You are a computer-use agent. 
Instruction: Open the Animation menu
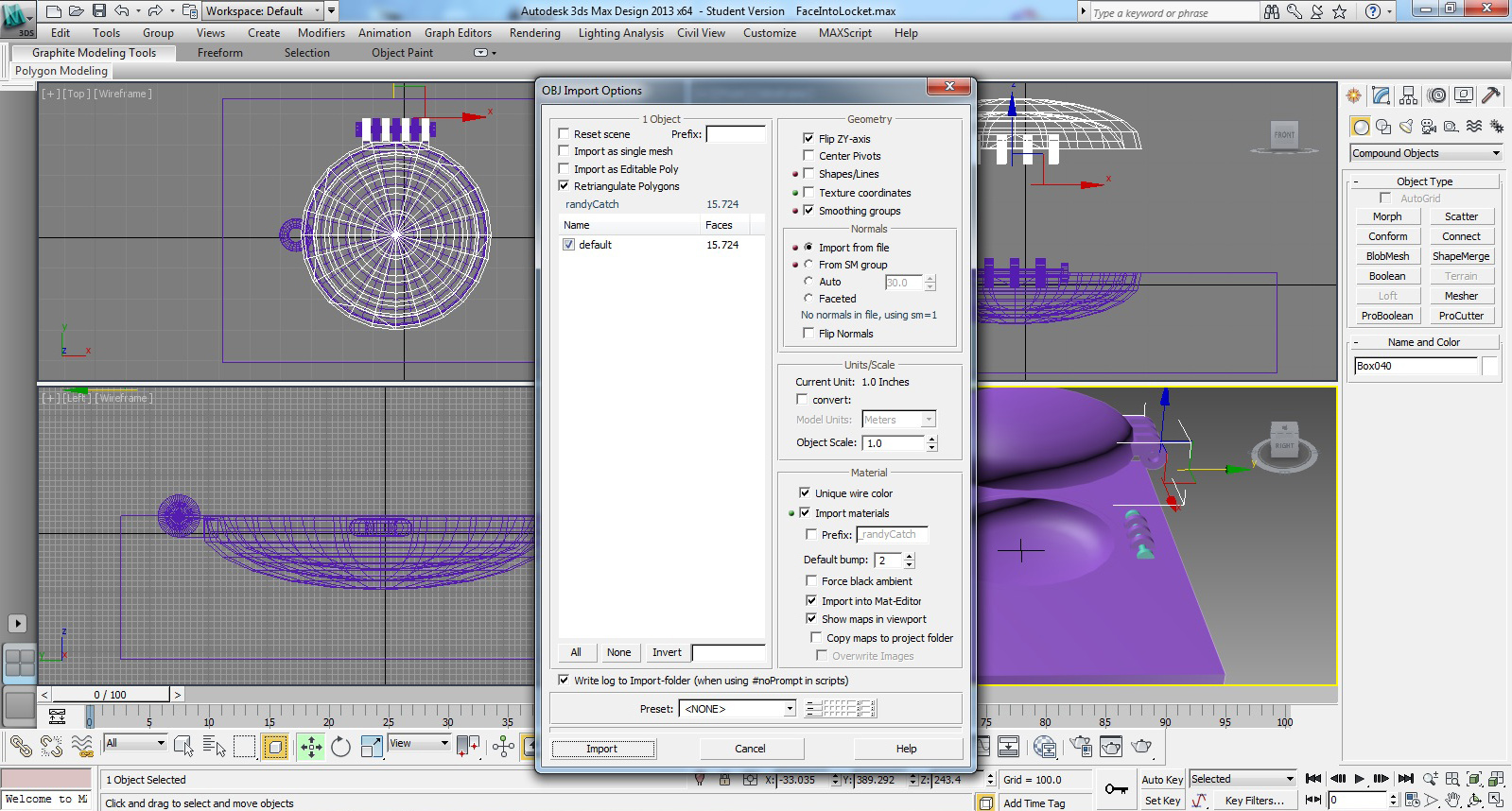pyautogui.click(x=385, y=33)
